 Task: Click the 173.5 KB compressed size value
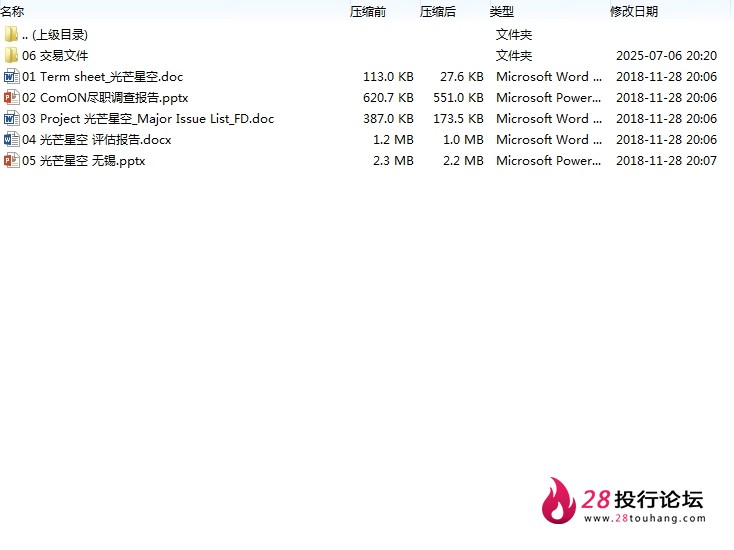(458, 119)
